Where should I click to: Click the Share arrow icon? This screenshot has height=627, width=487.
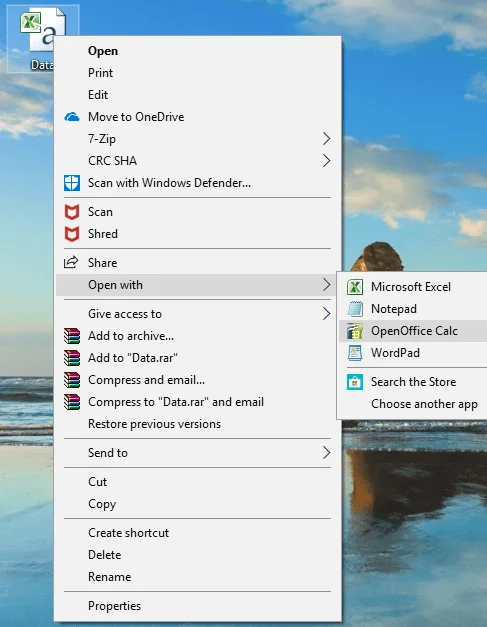(71, 262)
